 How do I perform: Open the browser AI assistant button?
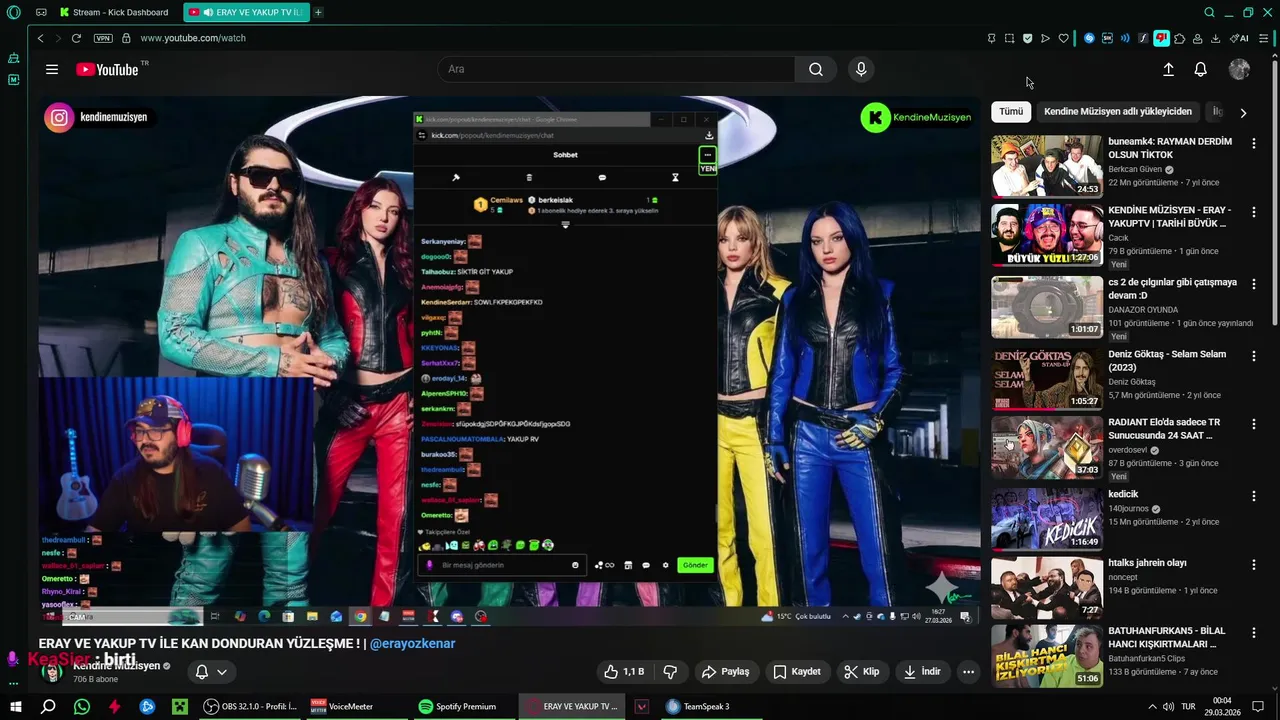click(x=1239, y=38)
